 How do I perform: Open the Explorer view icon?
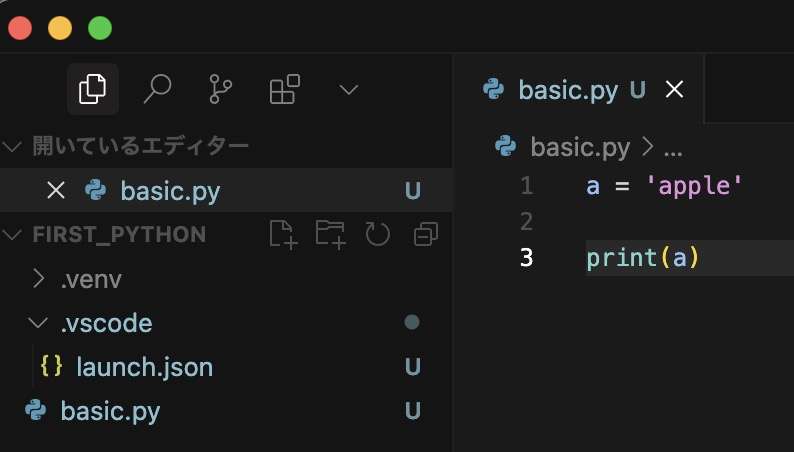93,89
